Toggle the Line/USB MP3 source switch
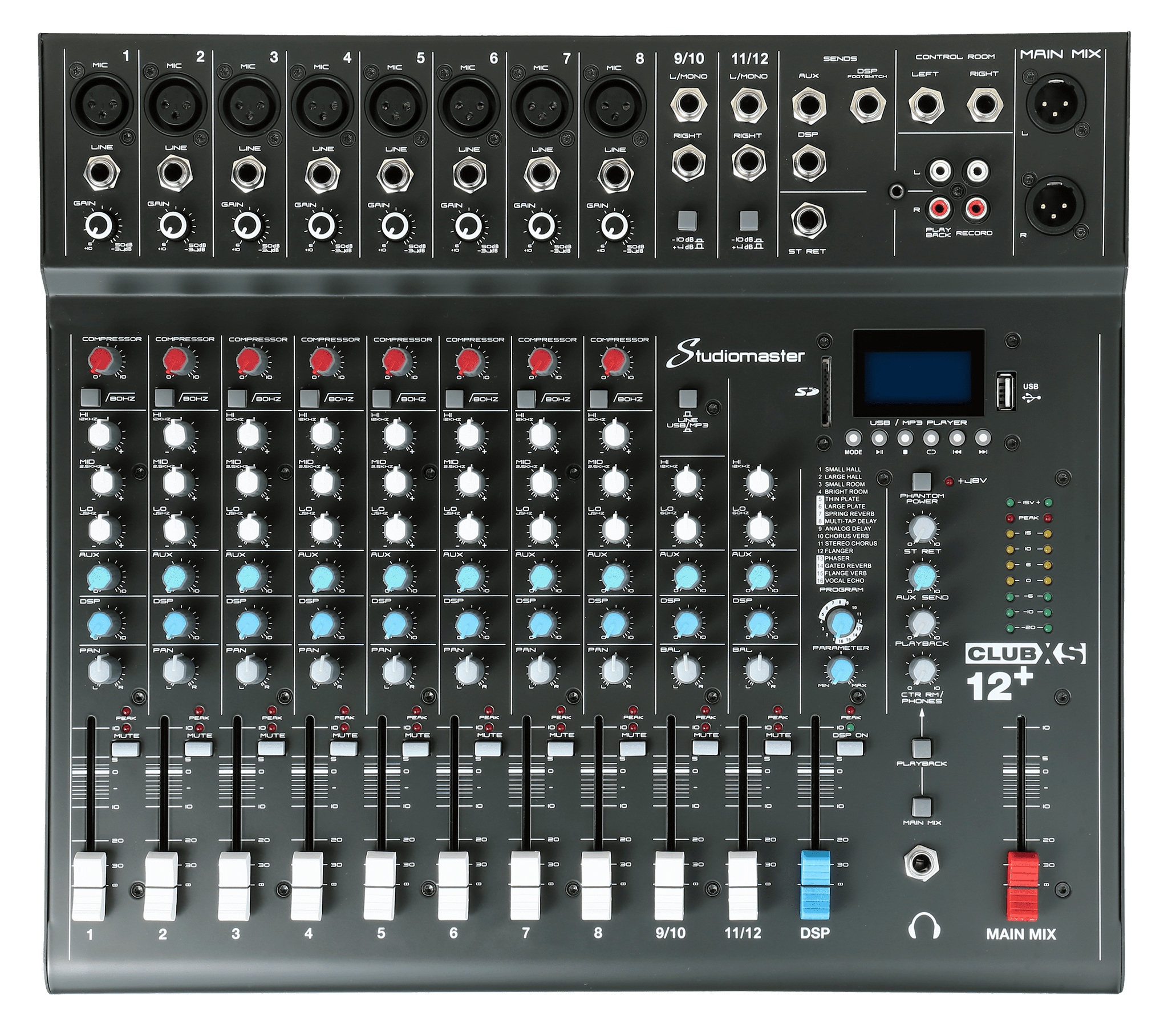1168x1036 pixels. (x=688, y=398)
